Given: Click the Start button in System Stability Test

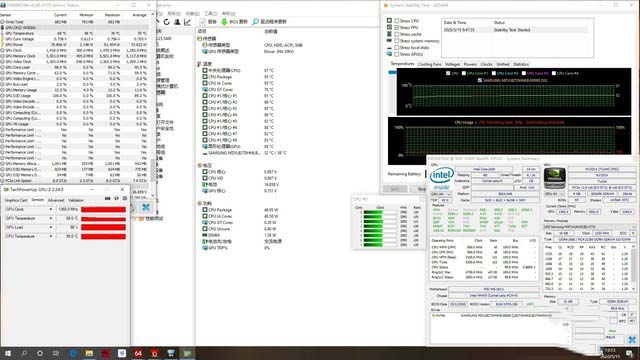Looking at the screenshot, I should tap(395, 189).
